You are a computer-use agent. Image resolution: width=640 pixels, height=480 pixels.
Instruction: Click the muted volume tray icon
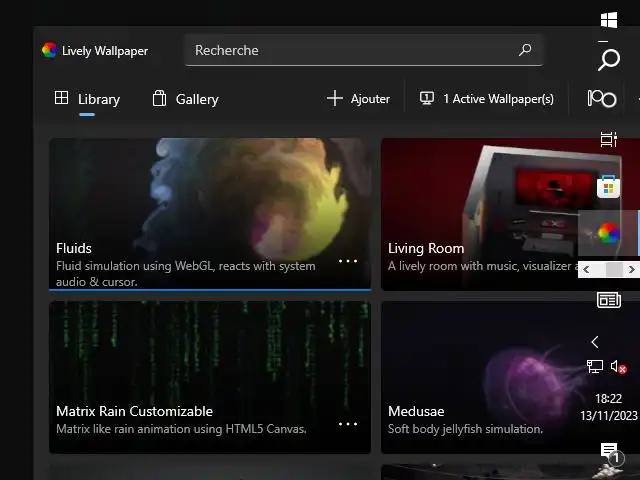click(618, 367)
